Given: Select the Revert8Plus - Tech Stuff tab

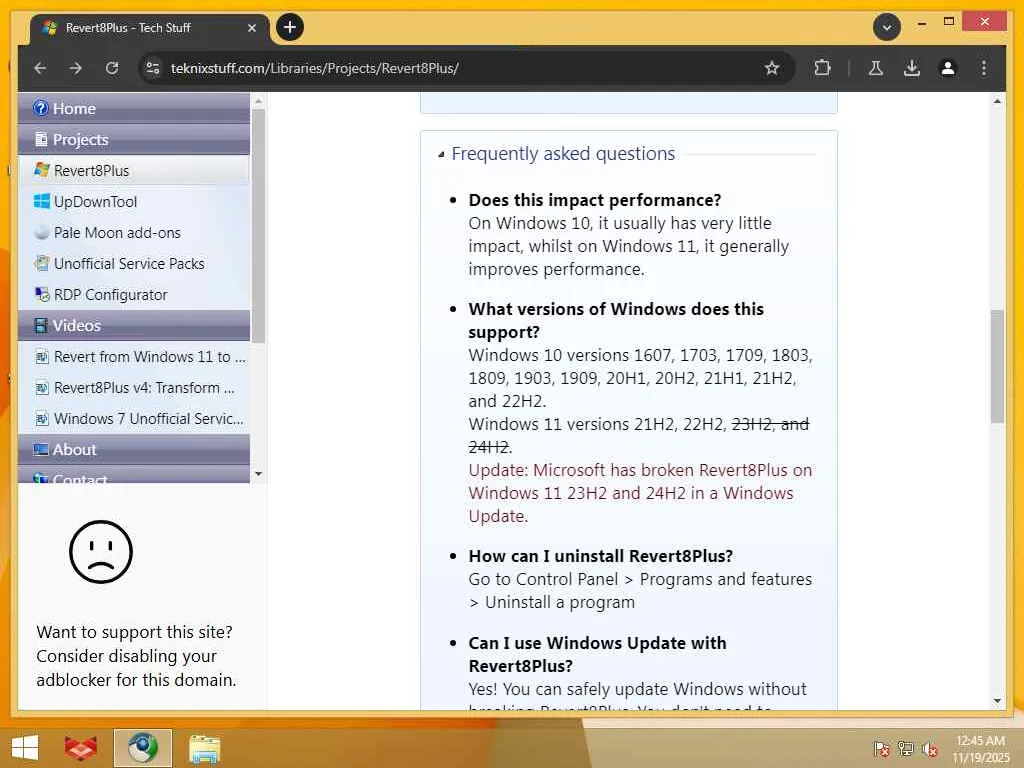Looking at the screenshot, I should pyautogui.click(x=150, y=28).
